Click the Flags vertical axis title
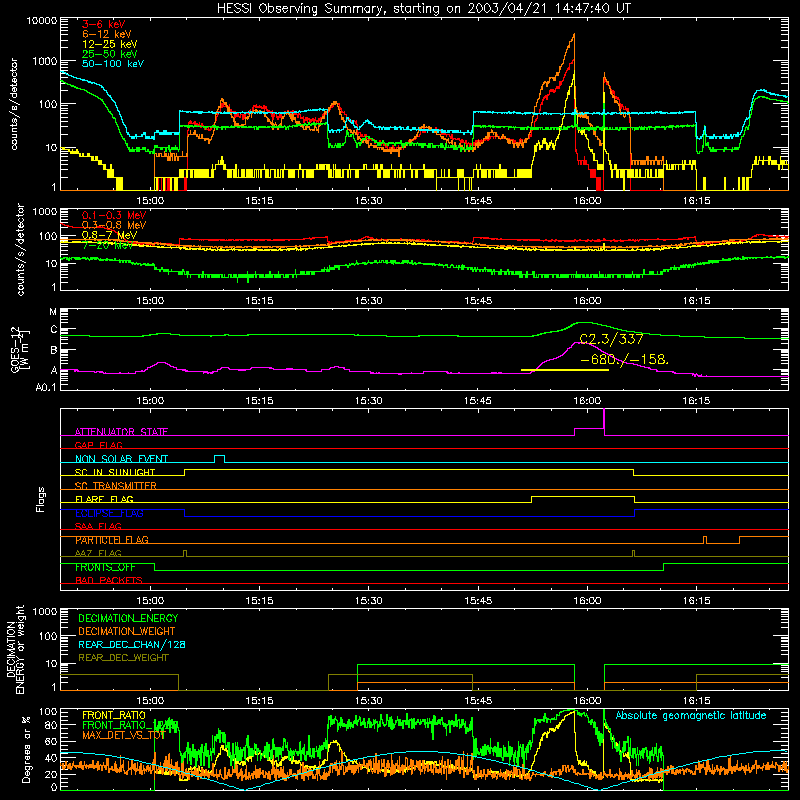The width and height of the screenshot is (800, 800). pyautogui.click(x=41, y=499)
